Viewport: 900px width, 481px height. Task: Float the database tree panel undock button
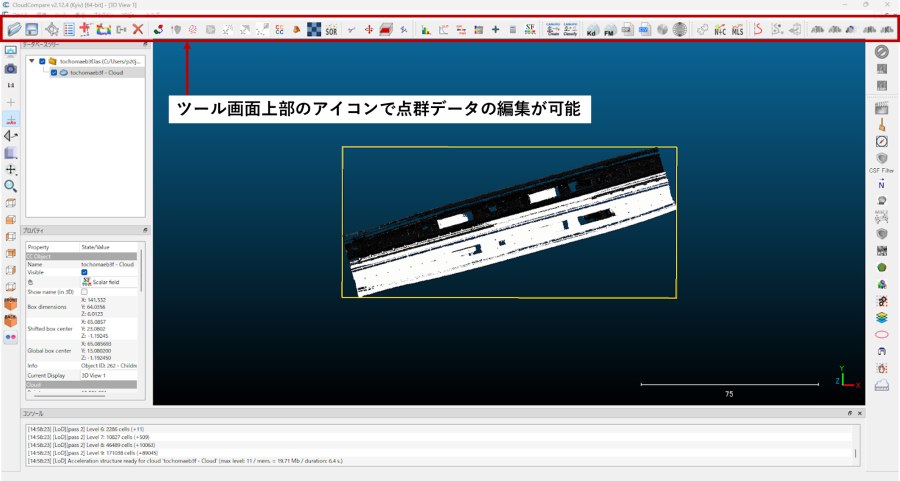(x=145, y=44)
